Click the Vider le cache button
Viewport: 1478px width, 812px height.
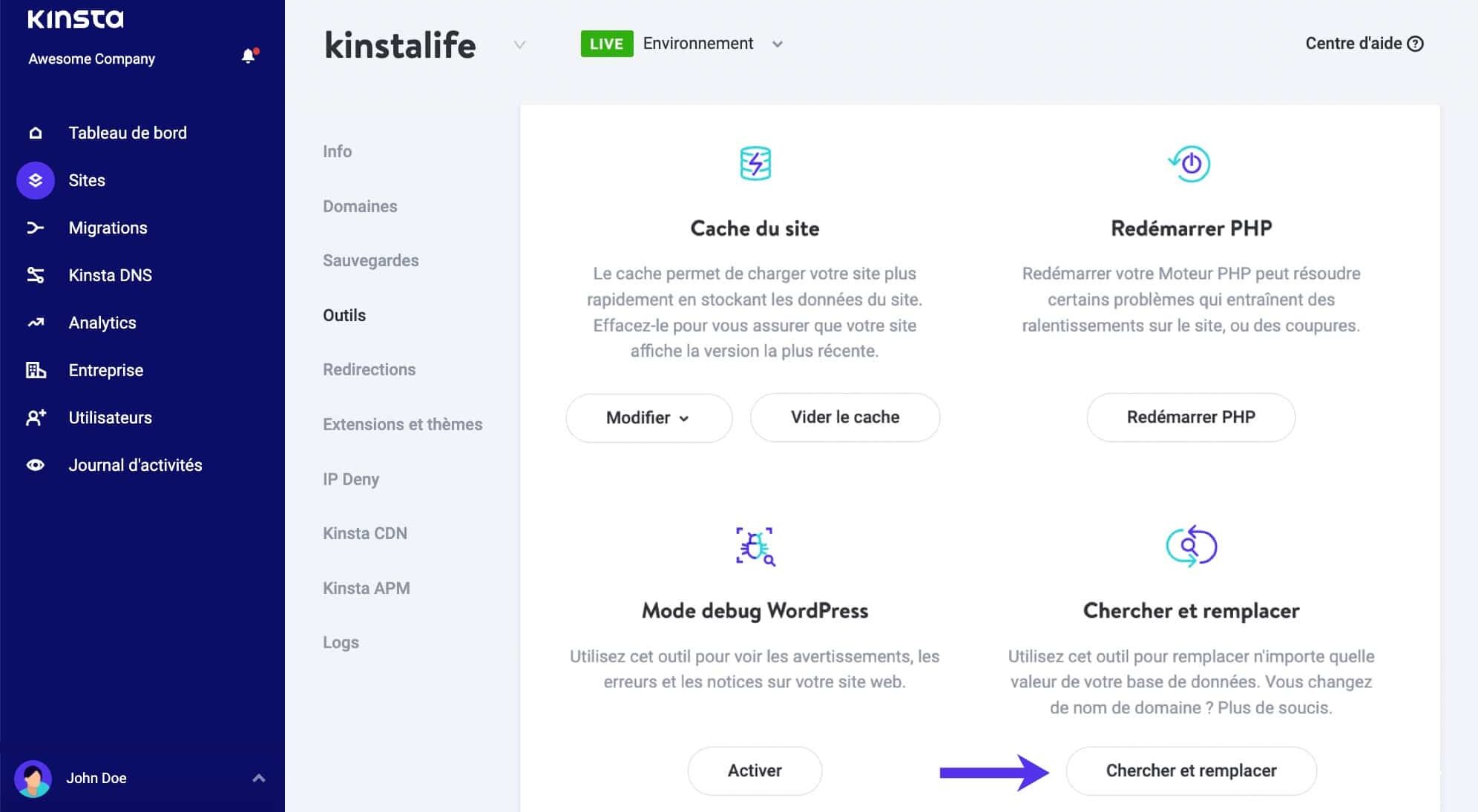click(844, 417)
